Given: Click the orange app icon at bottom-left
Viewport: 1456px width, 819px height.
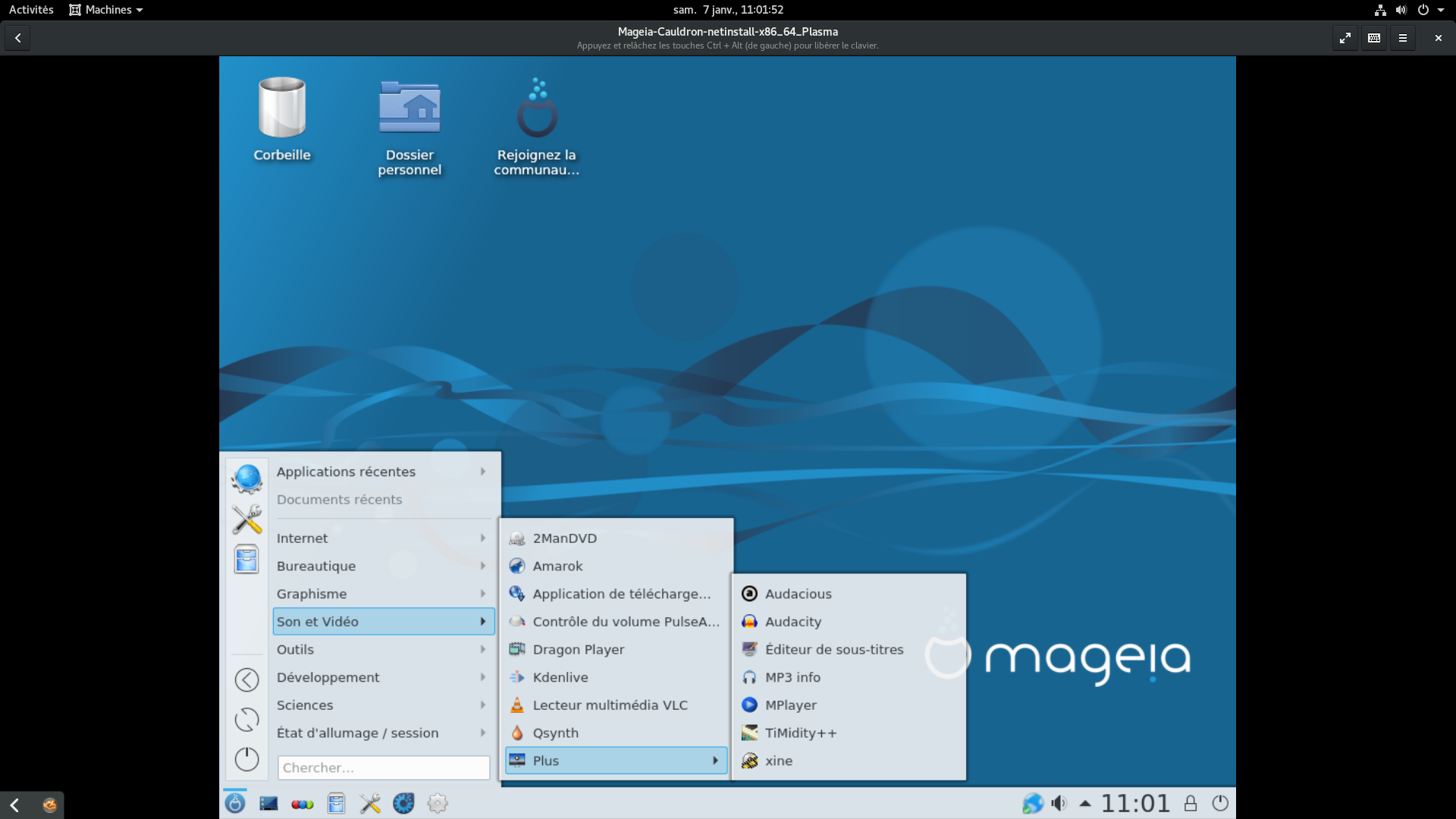Looking at the screenshot, I should coord(49,805).
